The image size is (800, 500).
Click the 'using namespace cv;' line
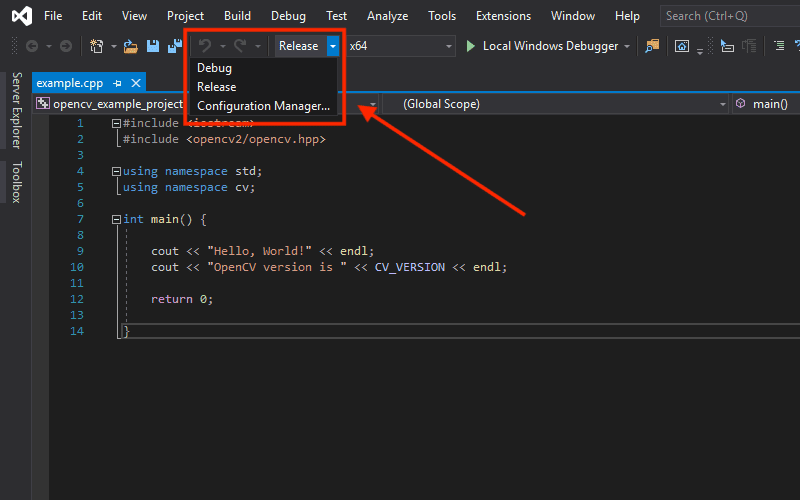pyautogui.click(x=188, y=187)
